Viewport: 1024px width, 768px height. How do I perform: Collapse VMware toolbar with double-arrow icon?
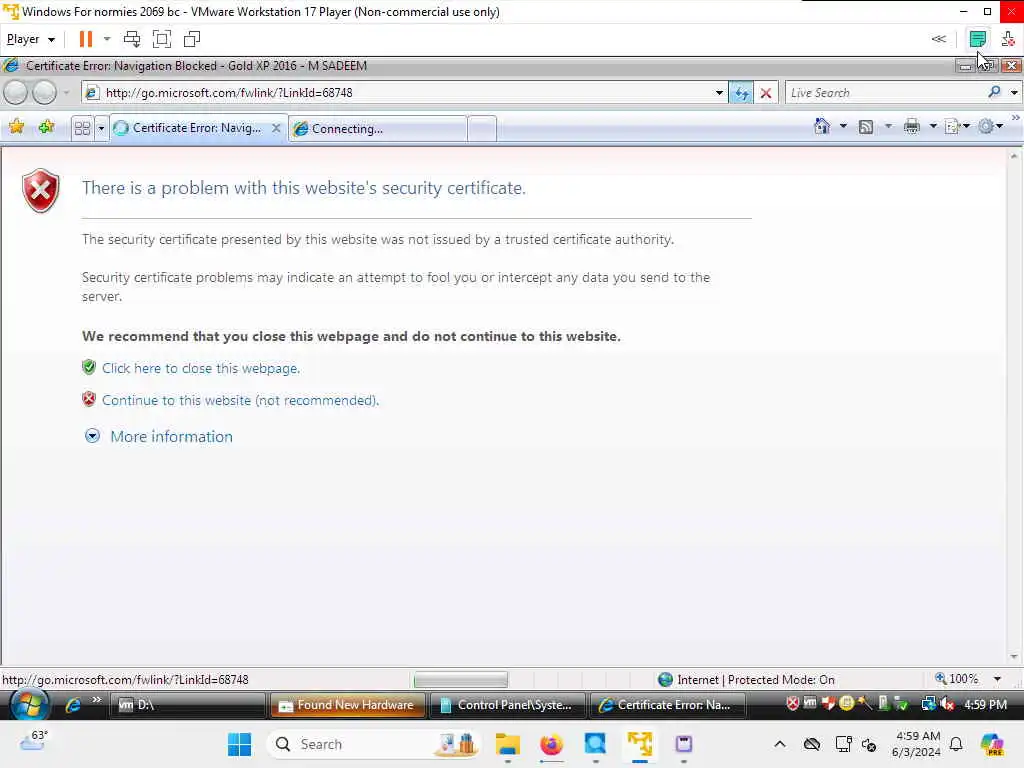938,39
